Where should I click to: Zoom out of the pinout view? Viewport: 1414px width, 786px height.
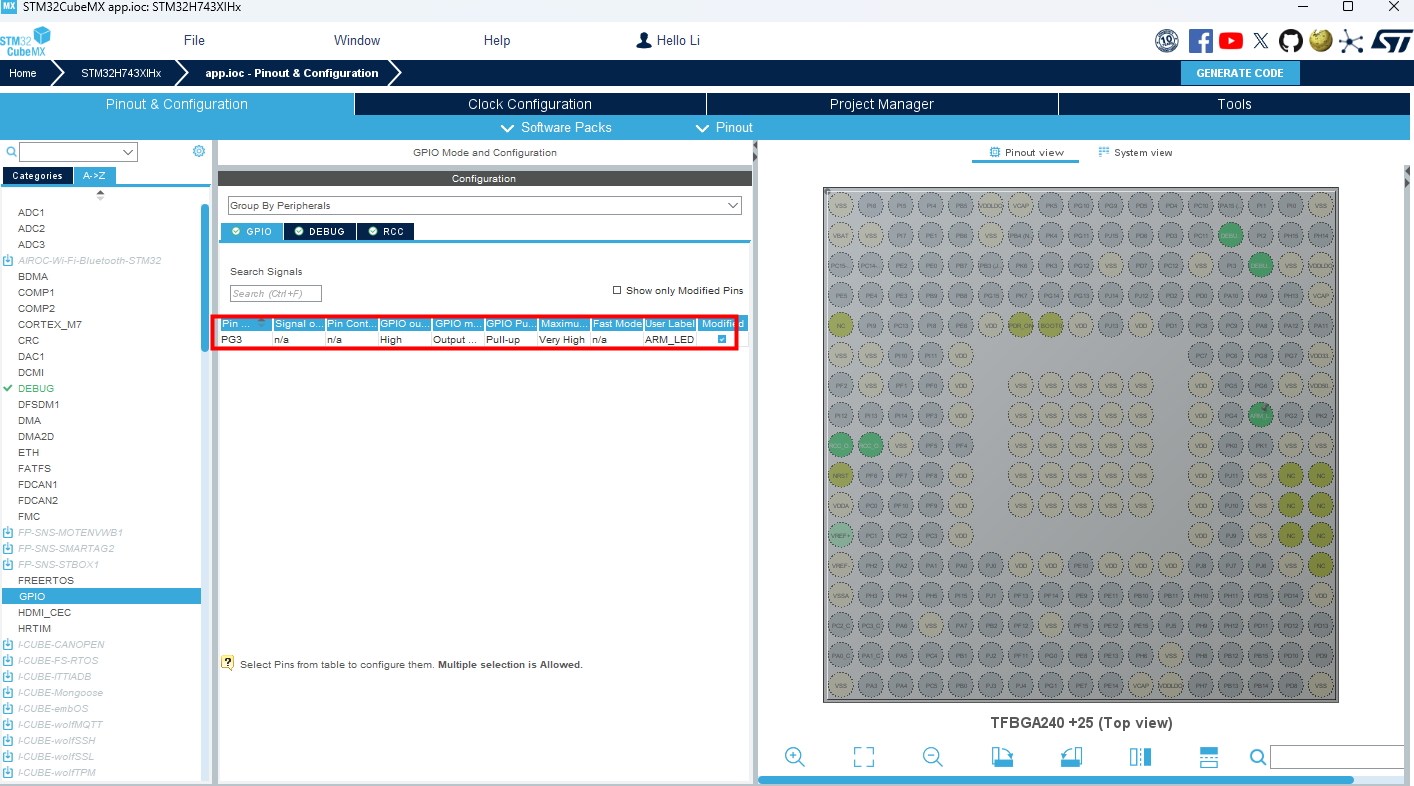point(933,757)
